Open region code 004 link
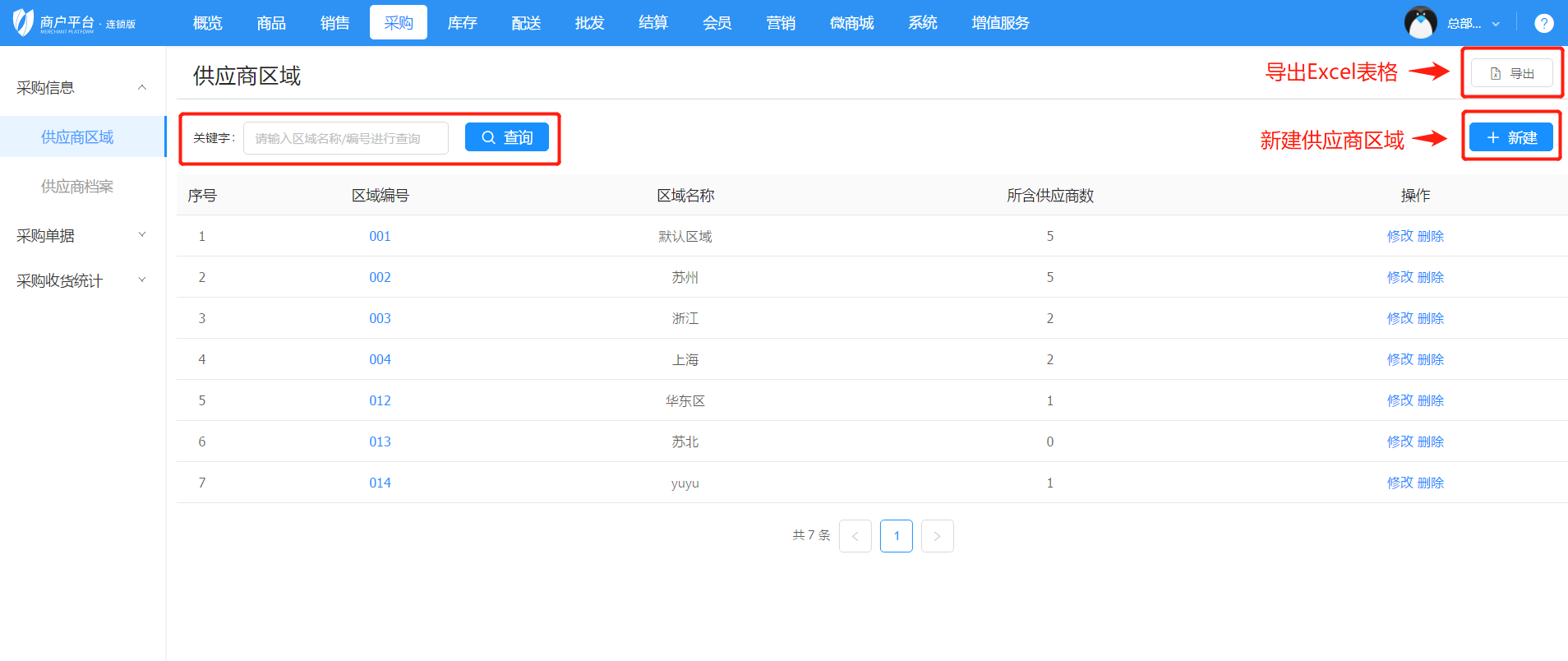Image resolution: width=1568 pixels, height=661 pixels. tap(380, 359)
